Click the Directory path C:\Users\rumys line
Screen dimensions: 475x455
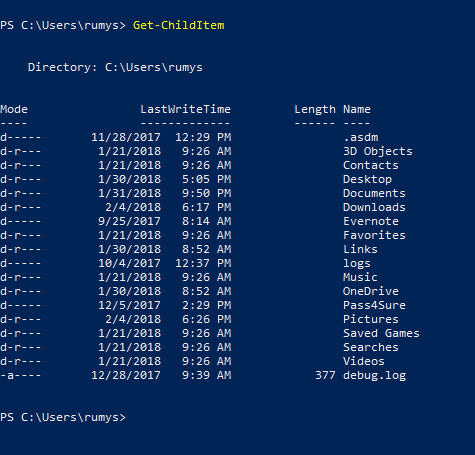(115, 67)
